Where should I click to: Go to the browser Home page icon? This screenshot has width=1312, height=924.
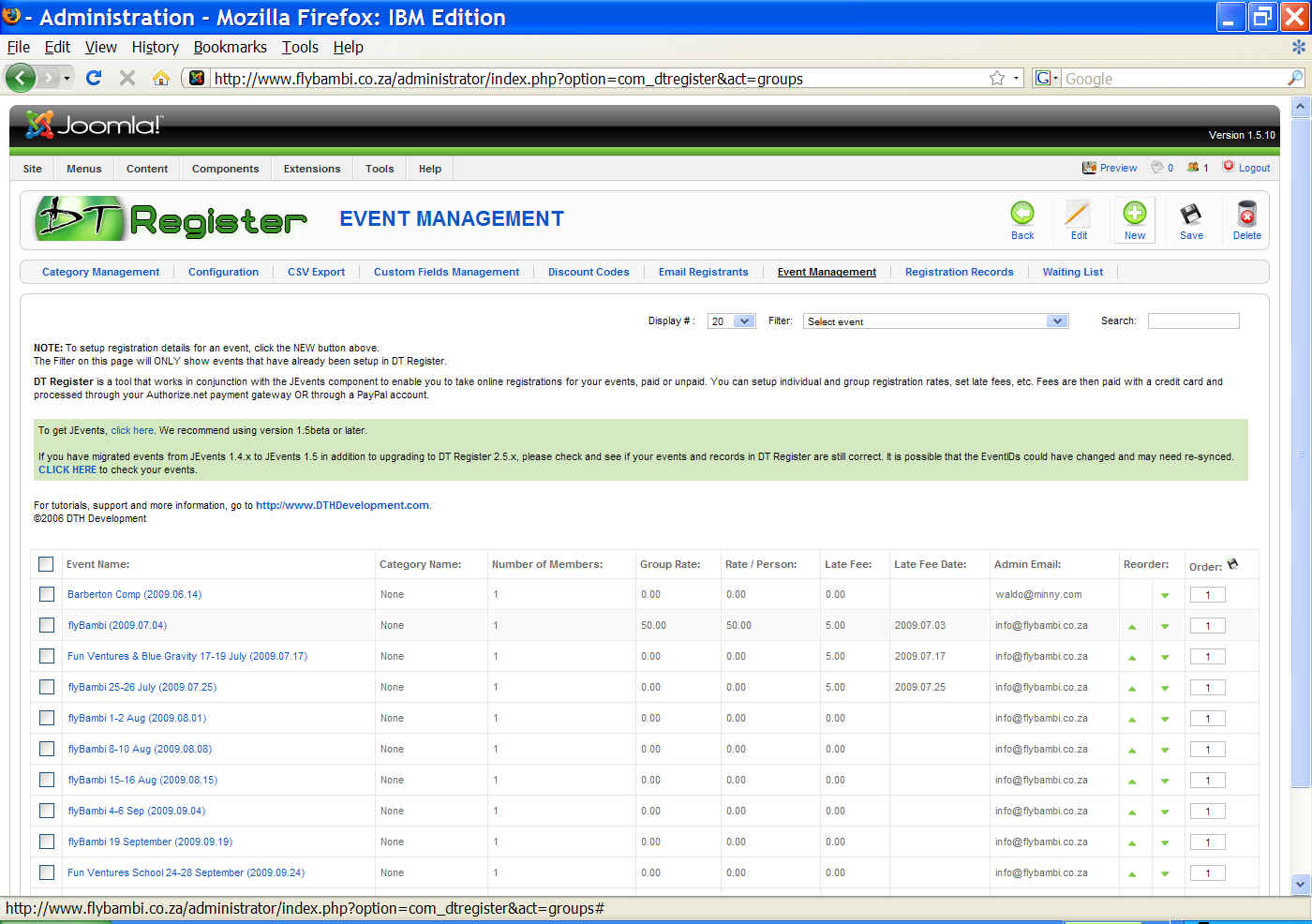(x=161, y=78)
